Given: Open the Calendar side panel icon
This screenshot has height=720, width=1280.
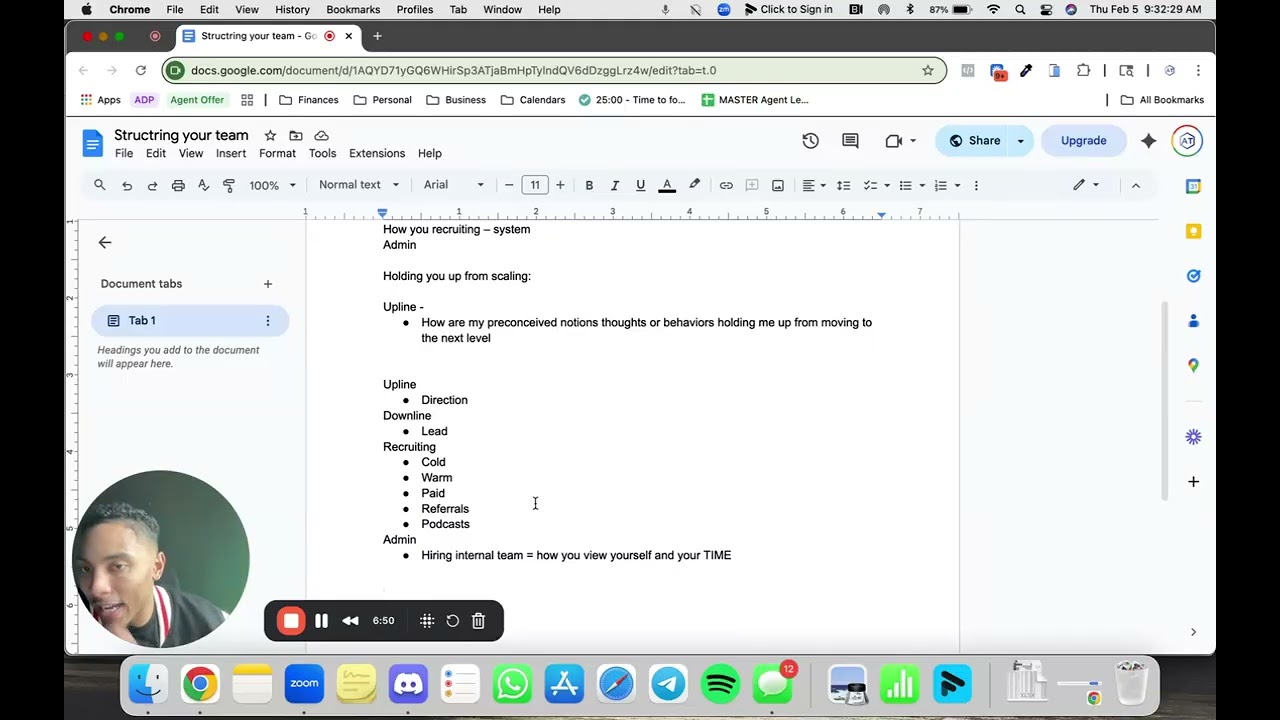Looking at the screenshot, I should [x=1193, y=187].
